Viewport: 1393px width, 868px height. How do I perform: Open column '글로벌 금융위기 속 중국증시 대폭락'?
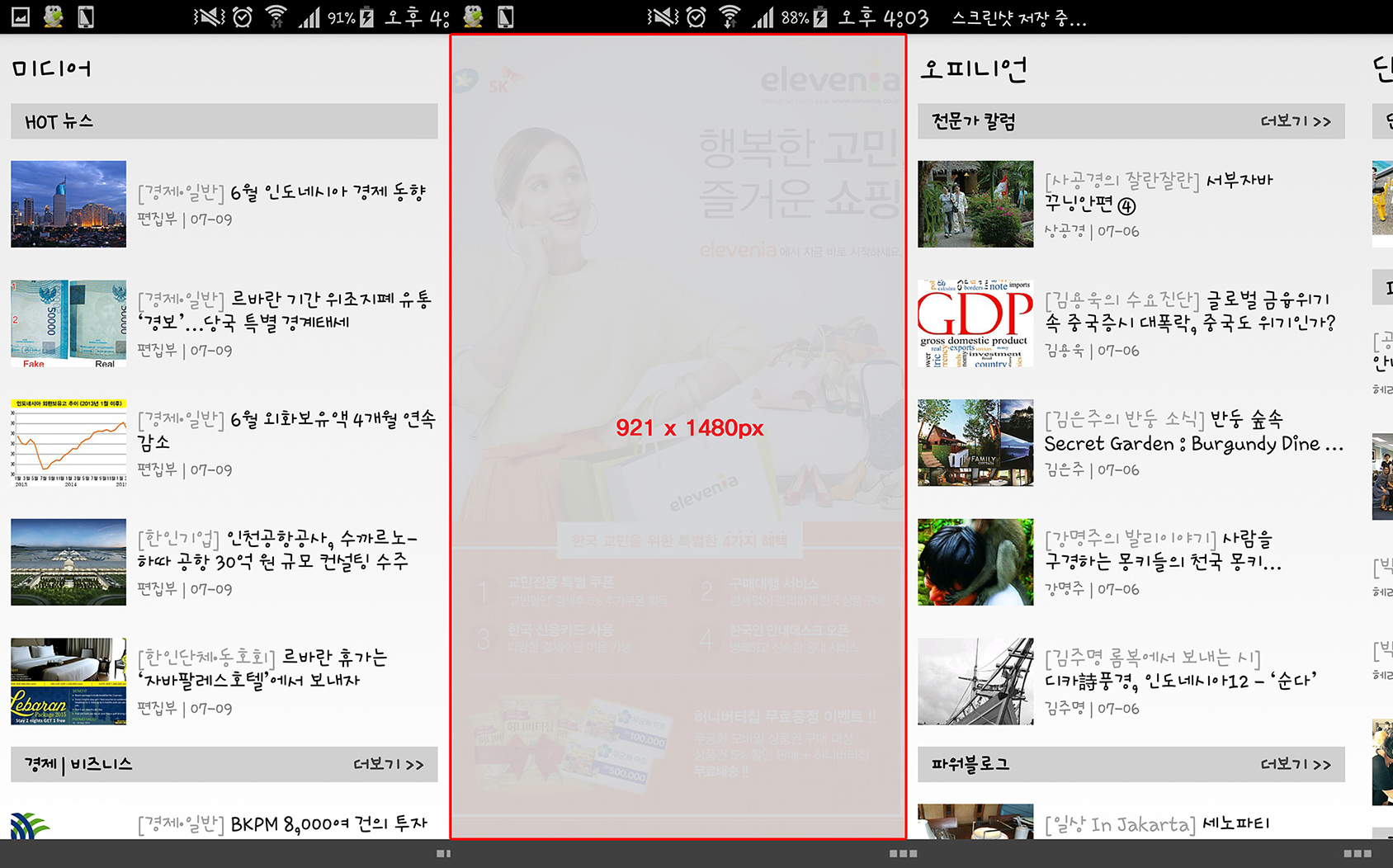coord(1190,310)
